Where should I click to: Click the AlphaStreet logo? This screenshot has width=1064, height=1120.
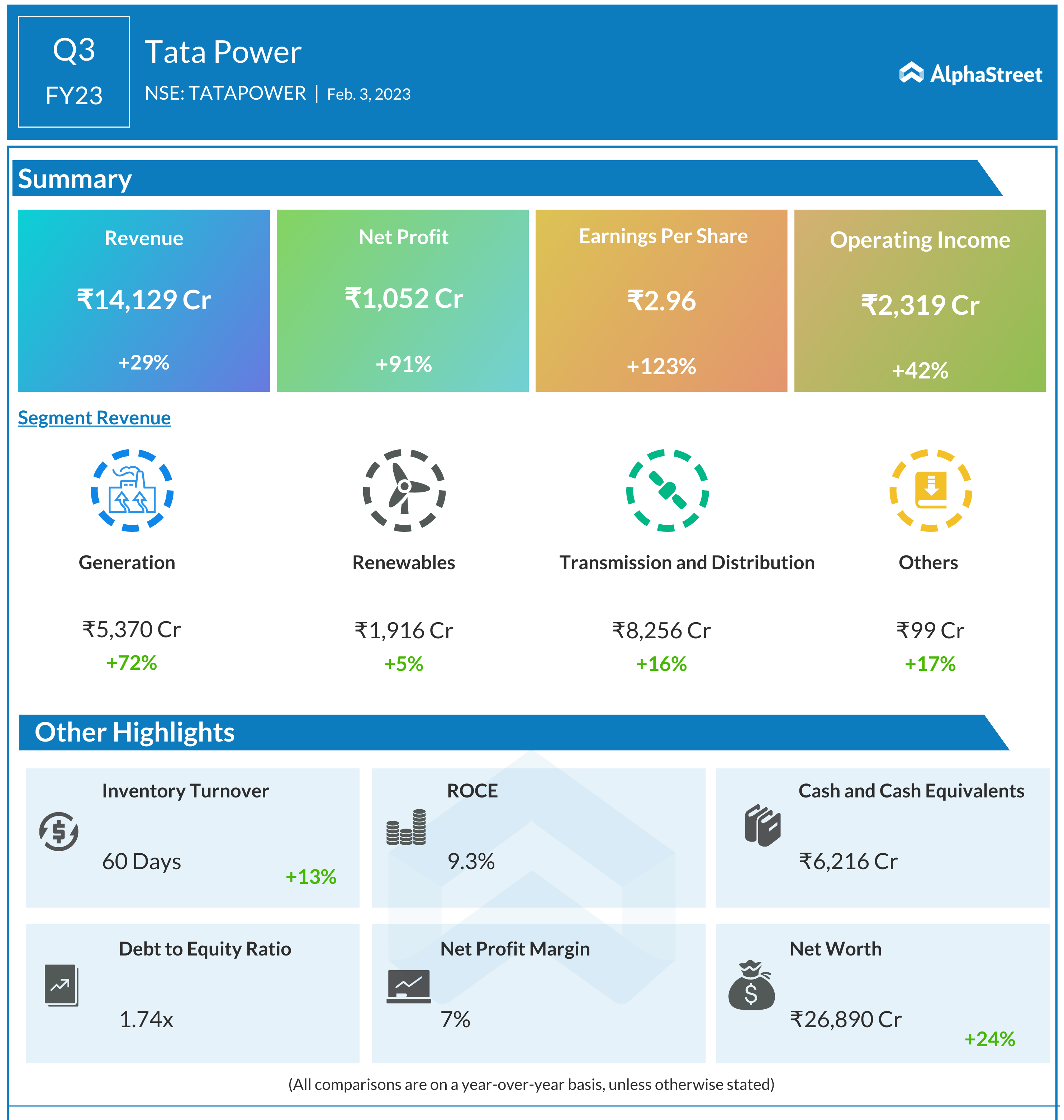coord(970,74)
